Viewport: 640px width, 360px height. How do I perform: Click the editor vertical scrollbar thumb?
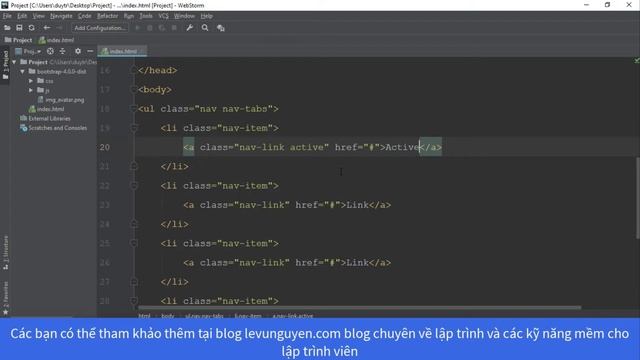tap(637, 198)
